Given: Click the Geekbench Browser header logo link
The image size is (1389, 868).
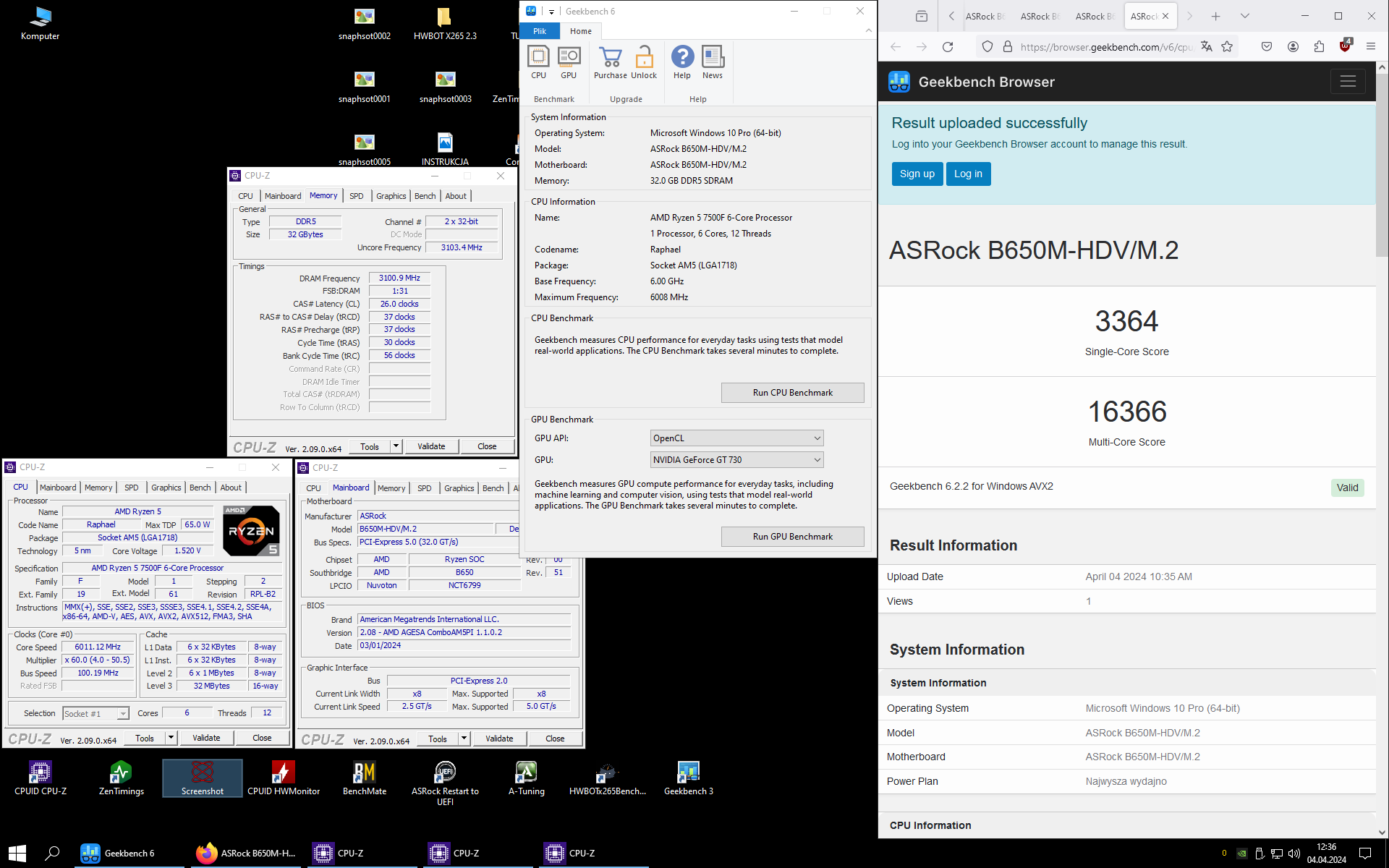Looking at the screenshot, I should click(x=971, y=82).
